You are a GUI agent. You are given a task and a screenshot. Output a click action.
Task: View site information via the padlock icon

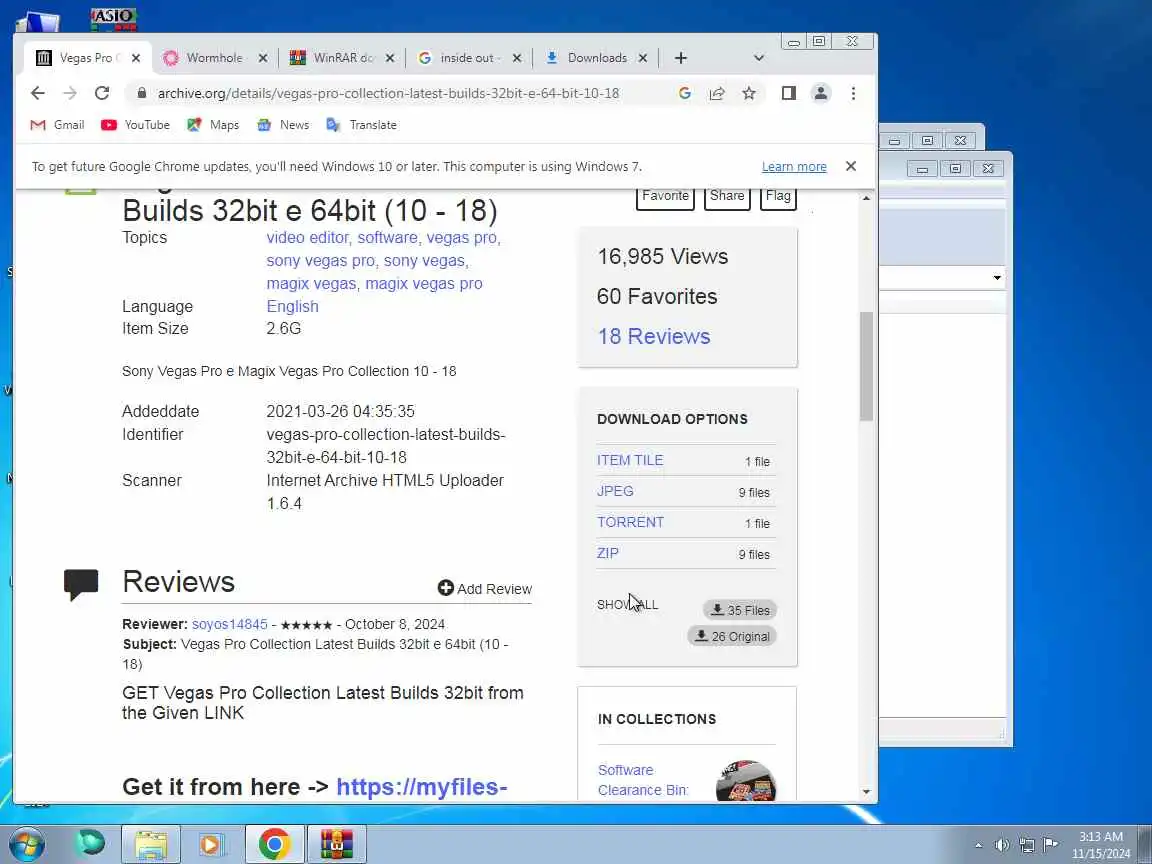(x=142, y=93)
